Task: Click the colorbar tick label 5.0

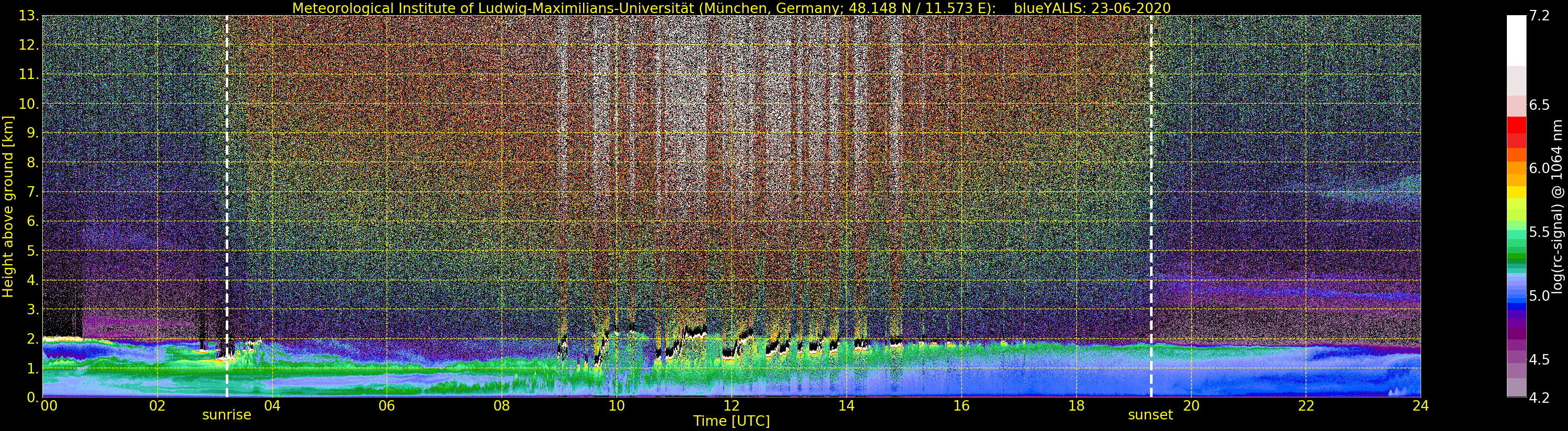Action: pyautogui.click(x=1539, y=296)
